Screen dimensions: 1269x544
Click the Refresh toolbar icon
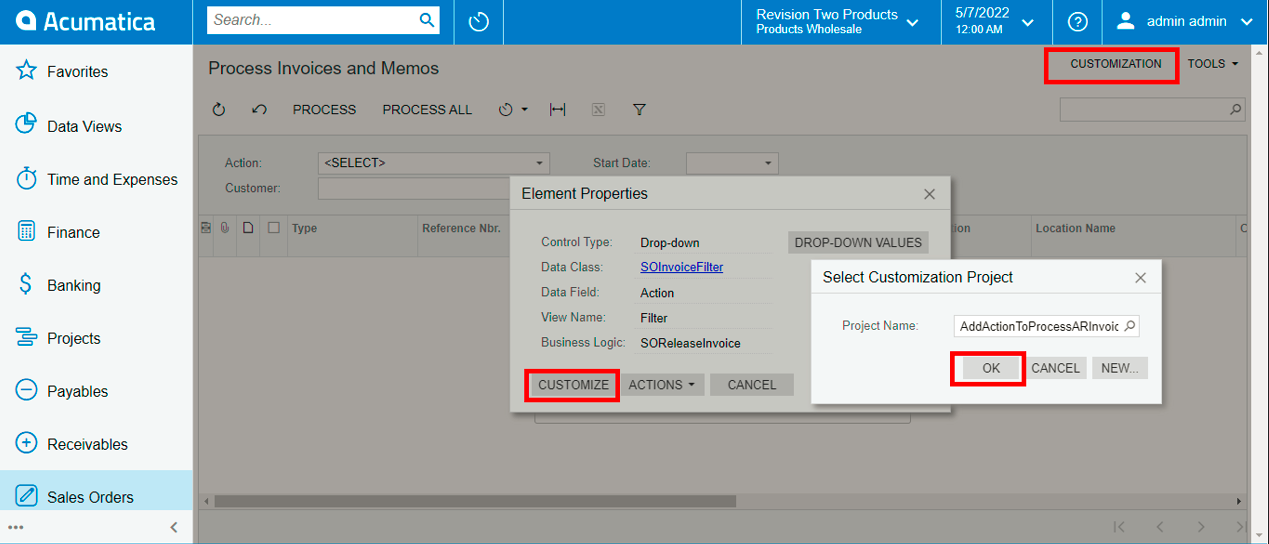(219, 110)
